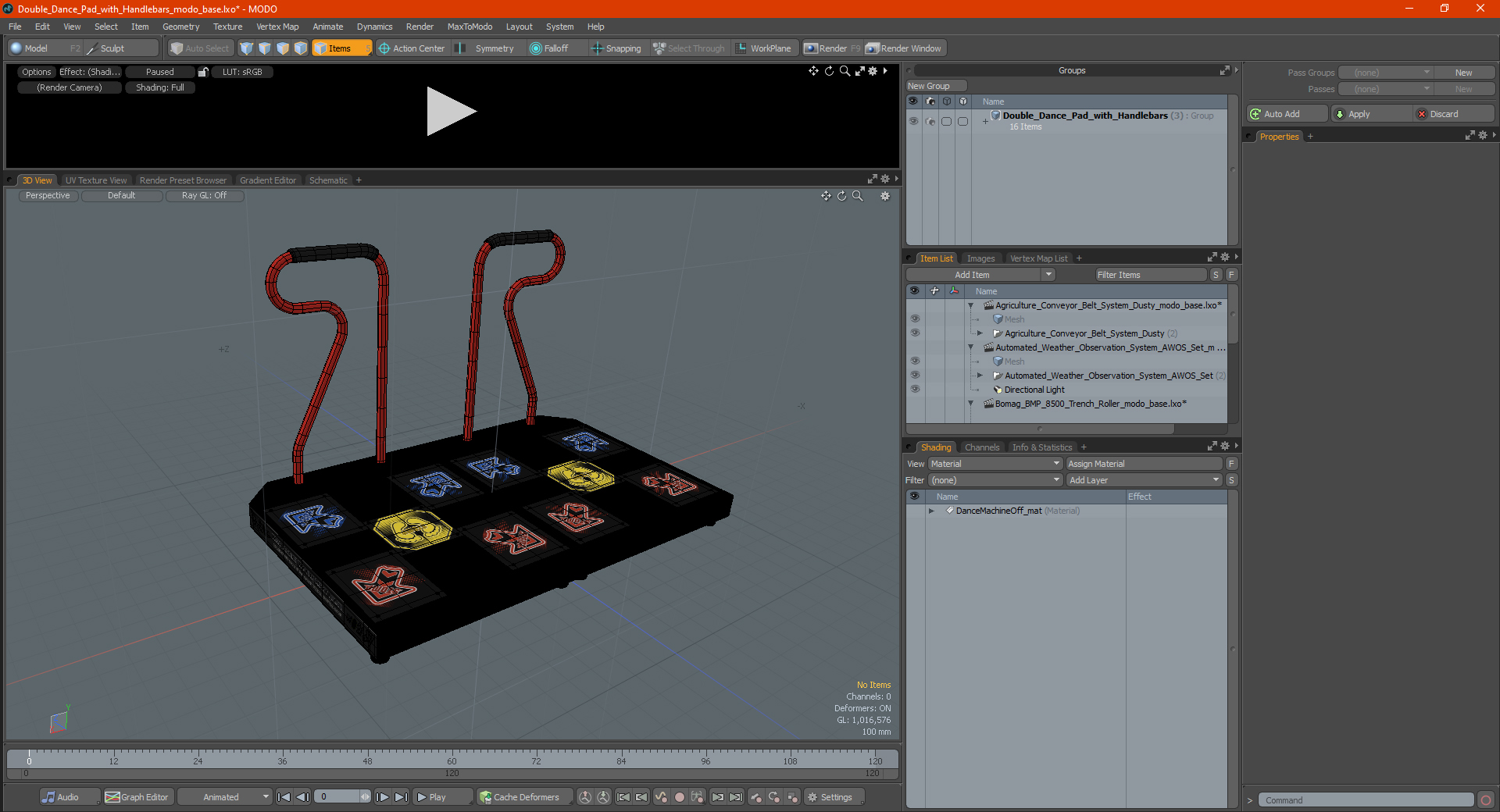Click the Apply button

pyautogui.click(x=1372, y=114)
